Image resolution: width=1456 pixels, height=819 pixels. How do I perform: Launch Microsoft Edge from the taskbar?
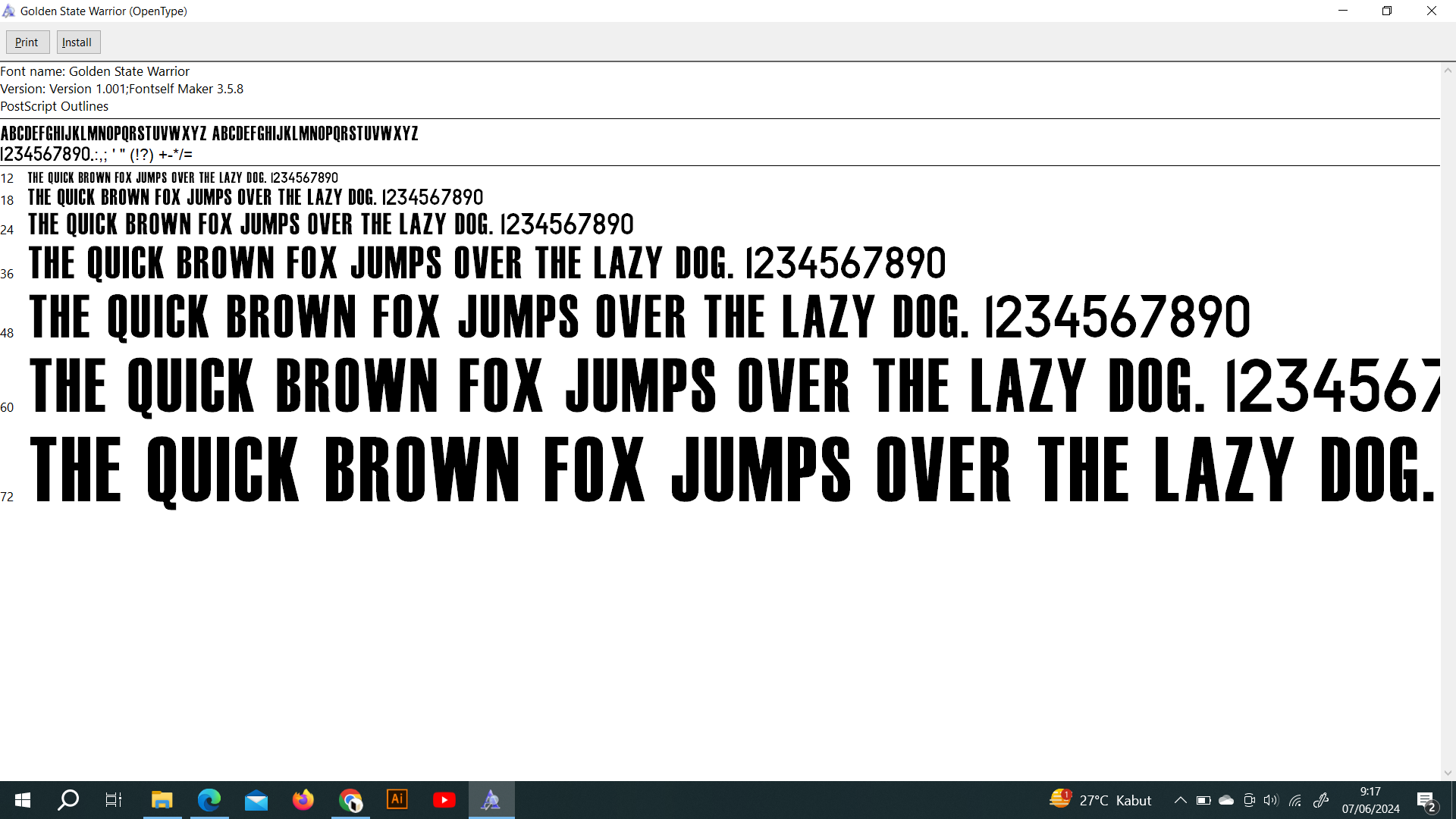(209, 800)
